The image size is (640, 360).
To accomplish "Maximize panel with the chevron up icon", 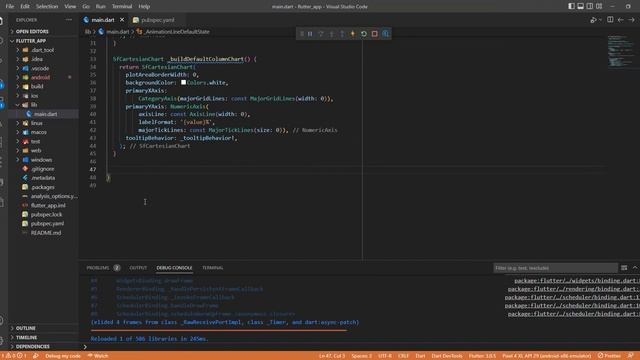I will [x=635, y=268].
